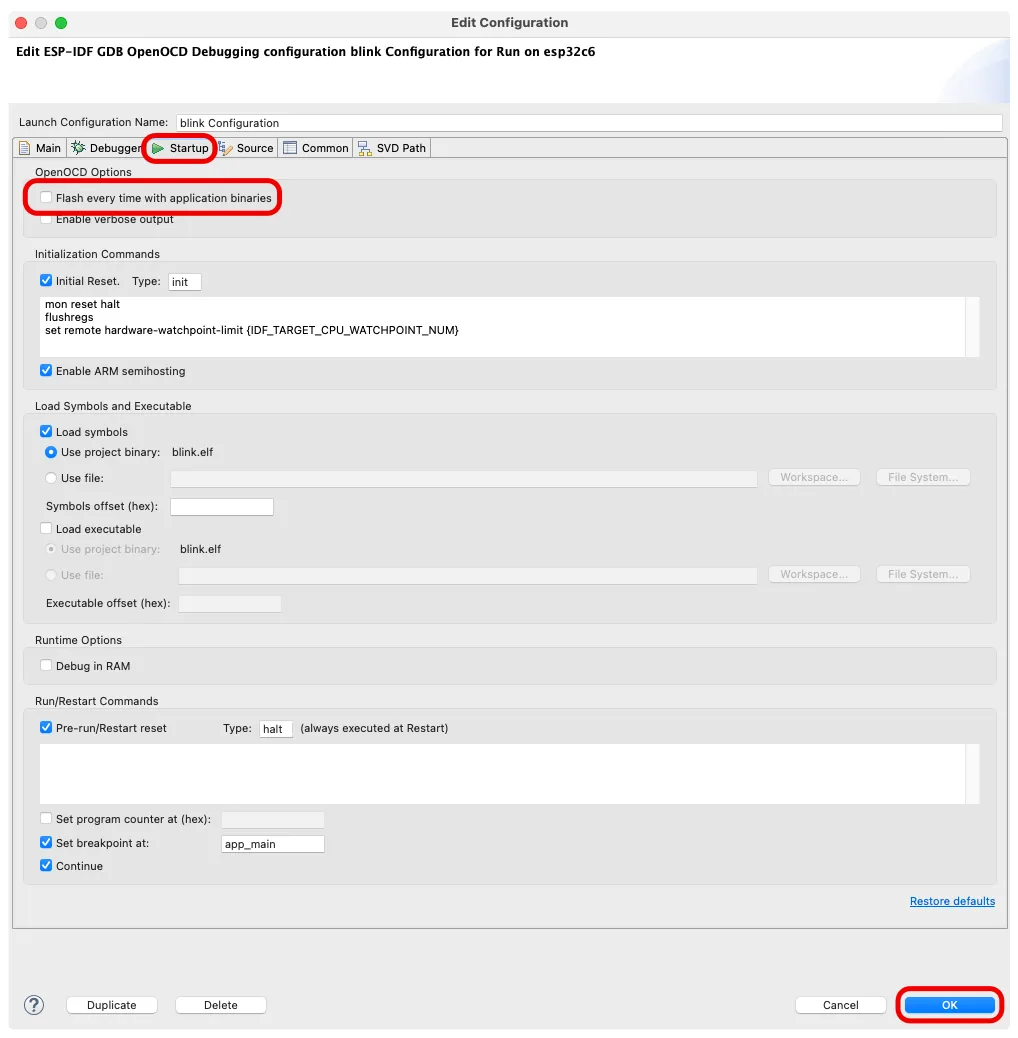
Task: Click the Set breakpoint at app_main field
Action: (272, 844)
